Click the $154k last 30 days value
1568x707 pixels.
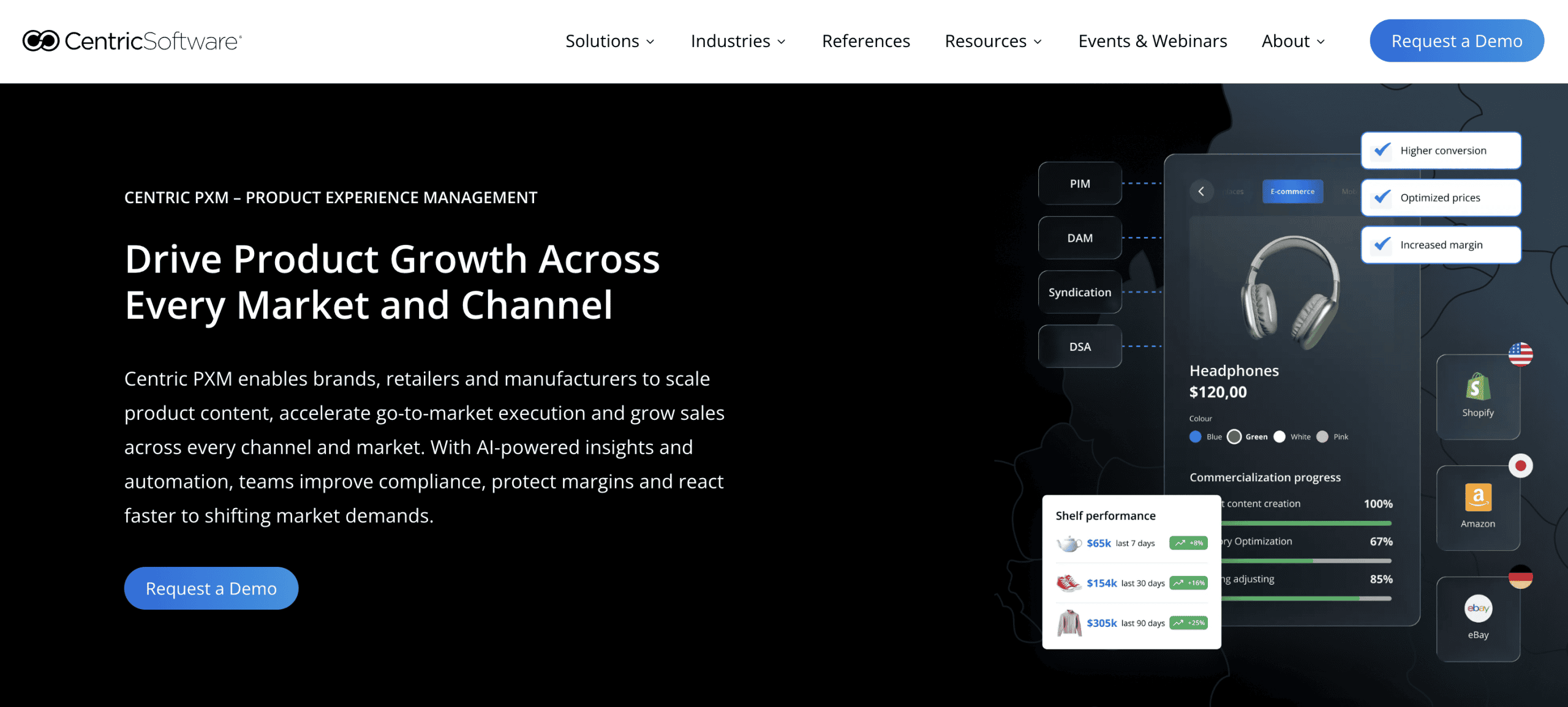click(x=1125, y=583)
